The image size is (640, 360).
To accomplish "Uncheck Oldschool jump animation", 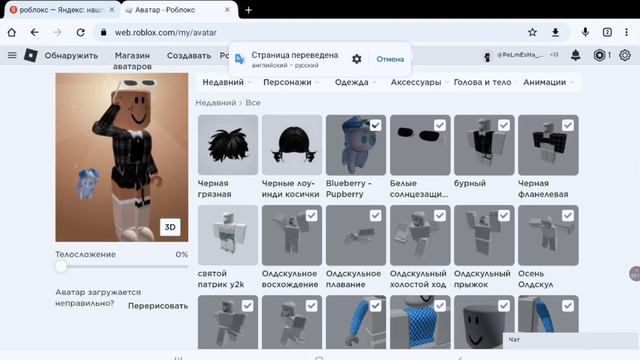I will coord(504,216).
